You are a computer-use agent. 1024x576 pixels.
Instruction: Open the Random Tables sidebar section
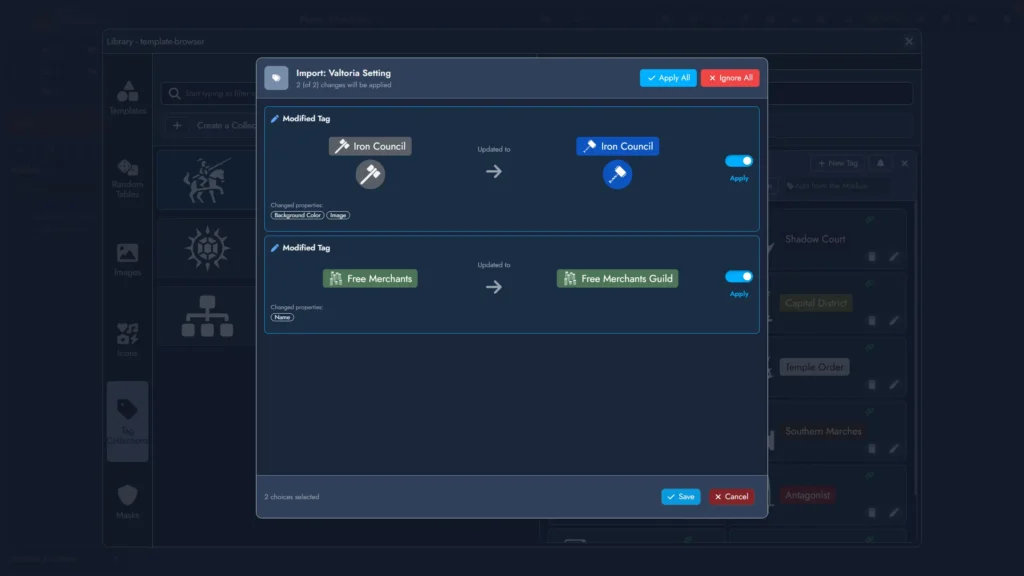point(128,177)
